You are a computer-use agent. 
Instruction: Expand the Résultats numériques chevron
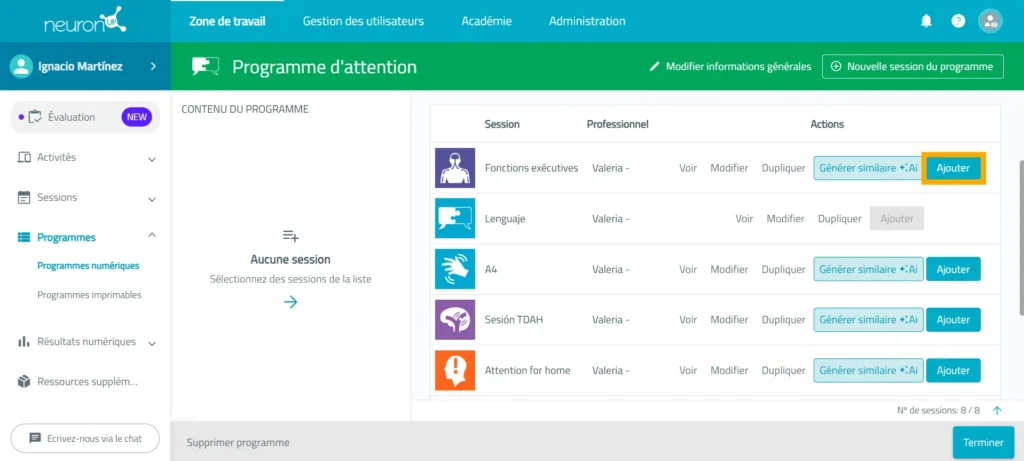coord(152,343)
